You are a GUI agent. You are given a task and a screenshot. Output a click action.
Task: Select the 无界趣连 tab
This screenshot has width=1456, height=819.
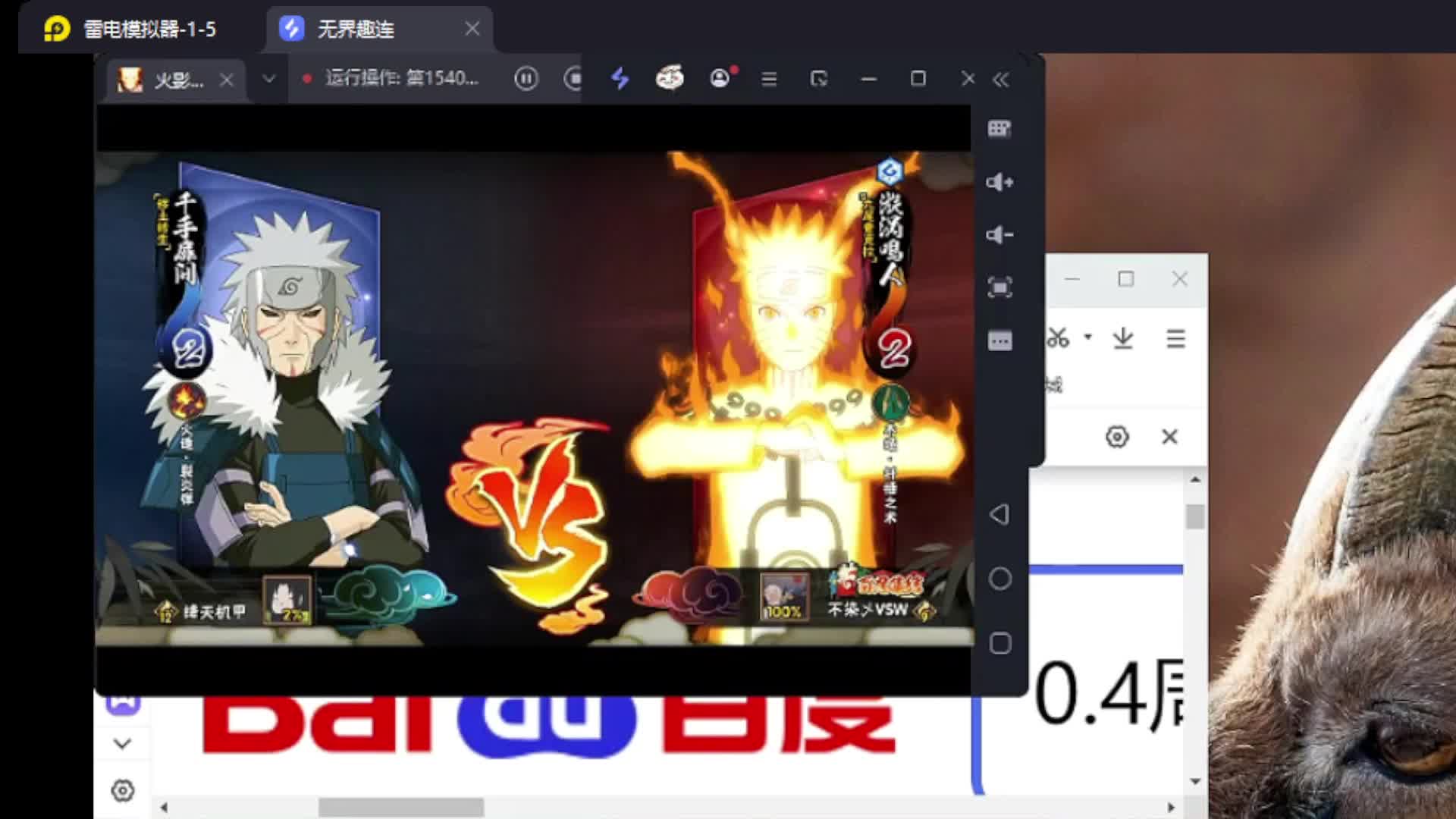pyautogui.click(x=356, y=30)
